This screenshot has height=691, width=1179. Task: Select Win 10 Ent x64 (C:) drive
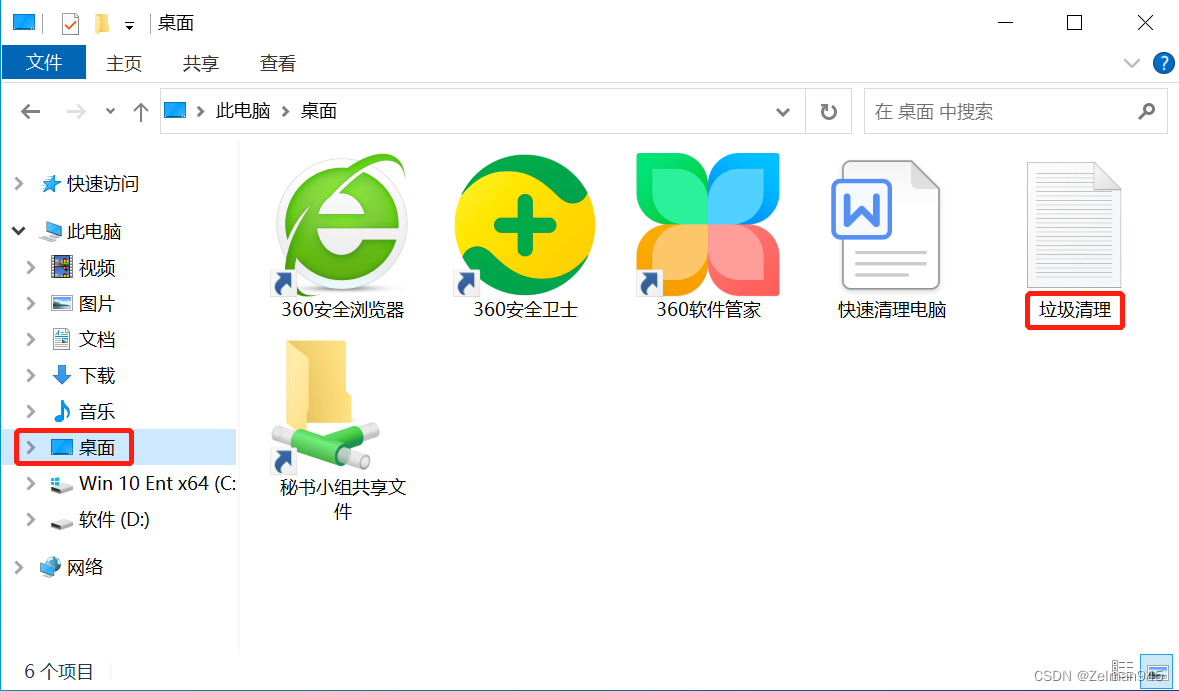[143, 483]
